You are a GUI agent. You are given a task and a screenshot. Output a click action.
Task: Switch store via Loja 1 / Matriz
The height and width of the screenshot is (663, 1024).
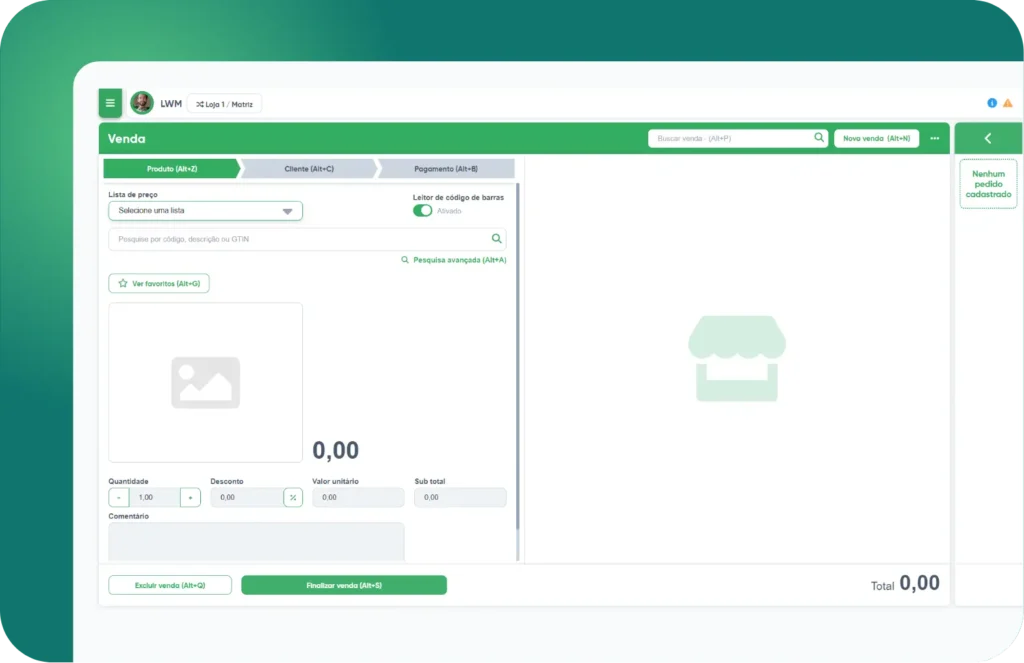point(224,104)
